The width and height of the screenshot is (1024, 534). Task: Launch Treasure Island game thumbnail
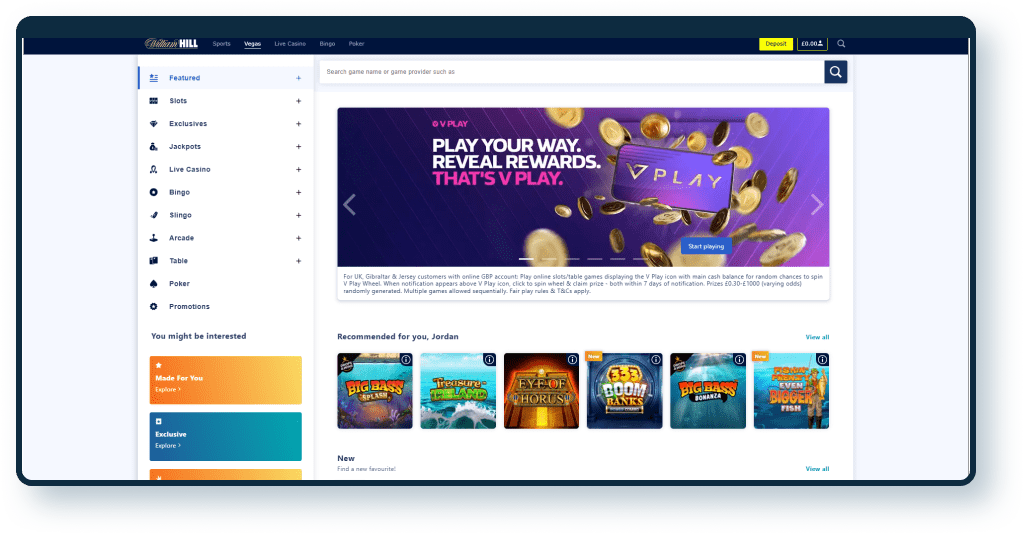point(458,391)
